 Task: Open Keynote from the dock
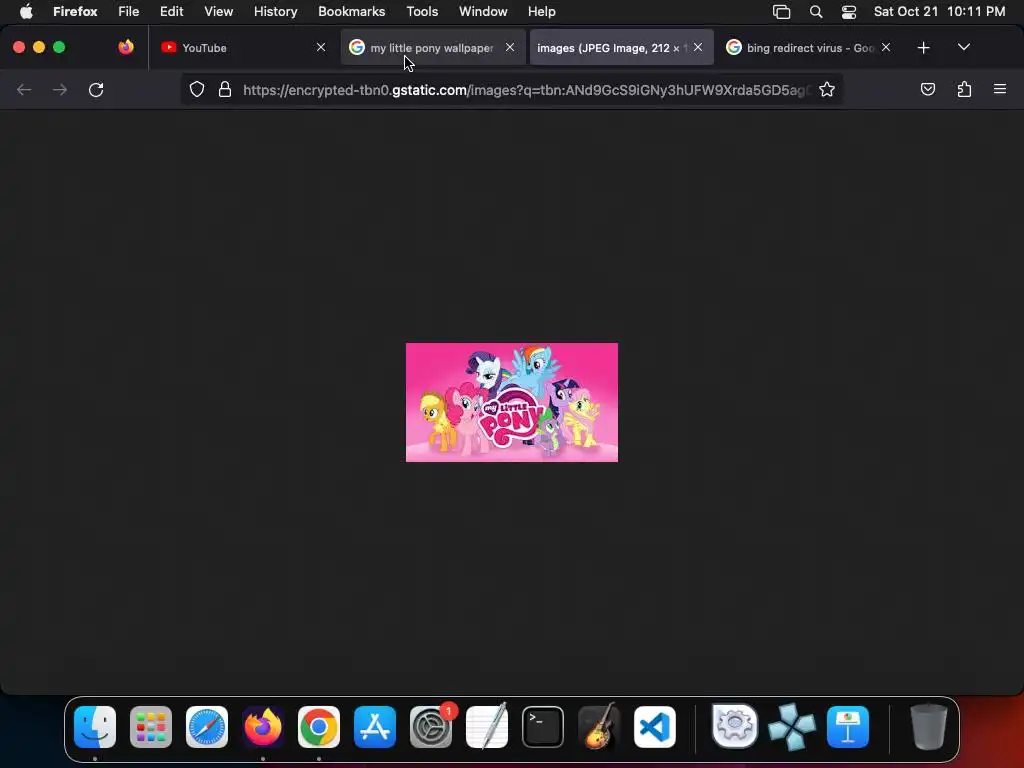tap(848, 727)
